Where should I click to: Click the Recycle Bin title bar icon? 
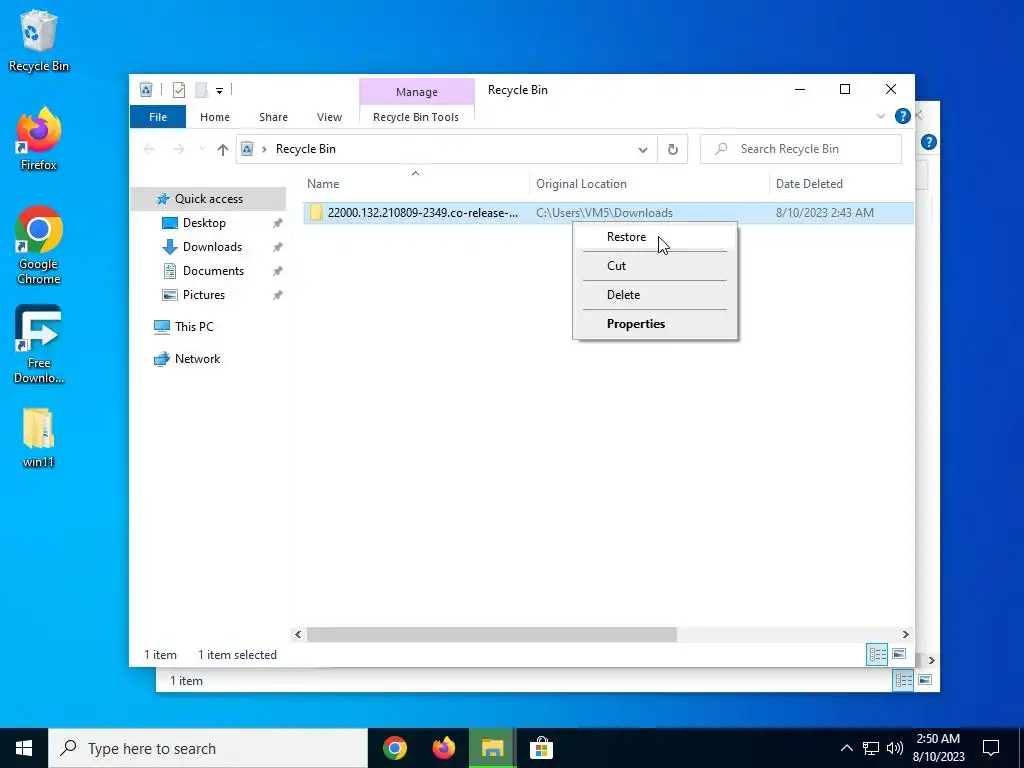146,89
